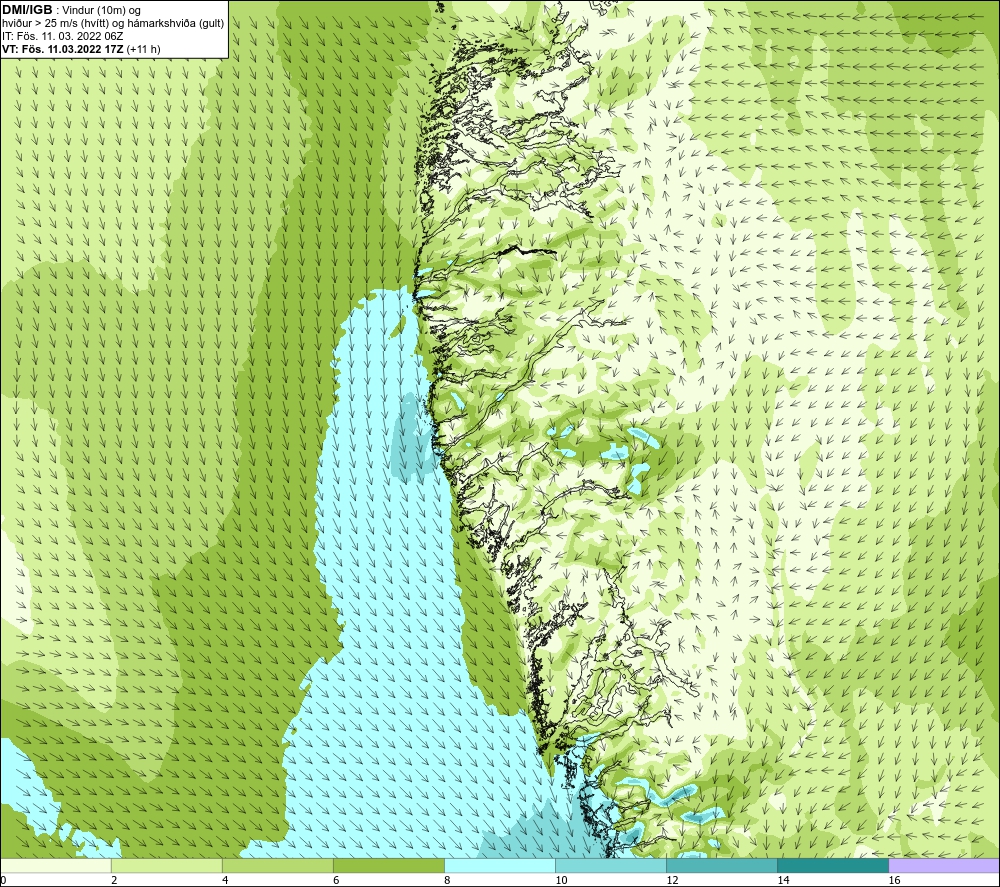The width and height of the screenshot is (1000, 887).
Task: Click the 12–14 m/s teal legend swatch
Action: tap(722, 865)
